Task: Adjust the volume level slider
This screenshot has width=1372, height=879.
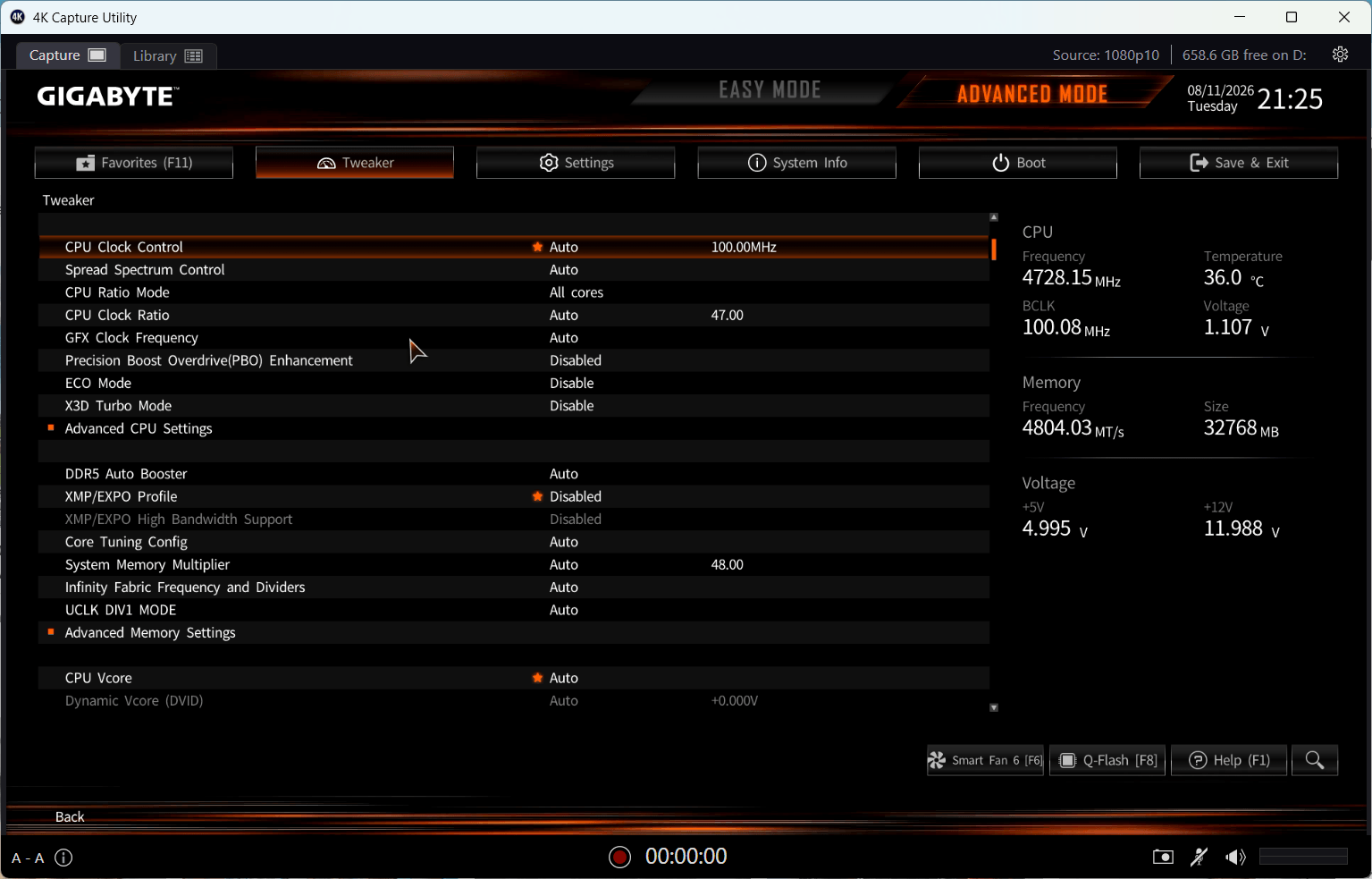Action: pyautogui.click(x=1303, y=857)
